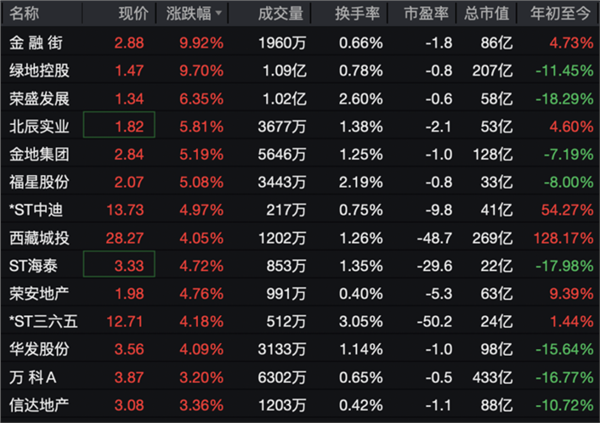
Task: Select the 信达地产 stock name
Action: tap(39, 404)
